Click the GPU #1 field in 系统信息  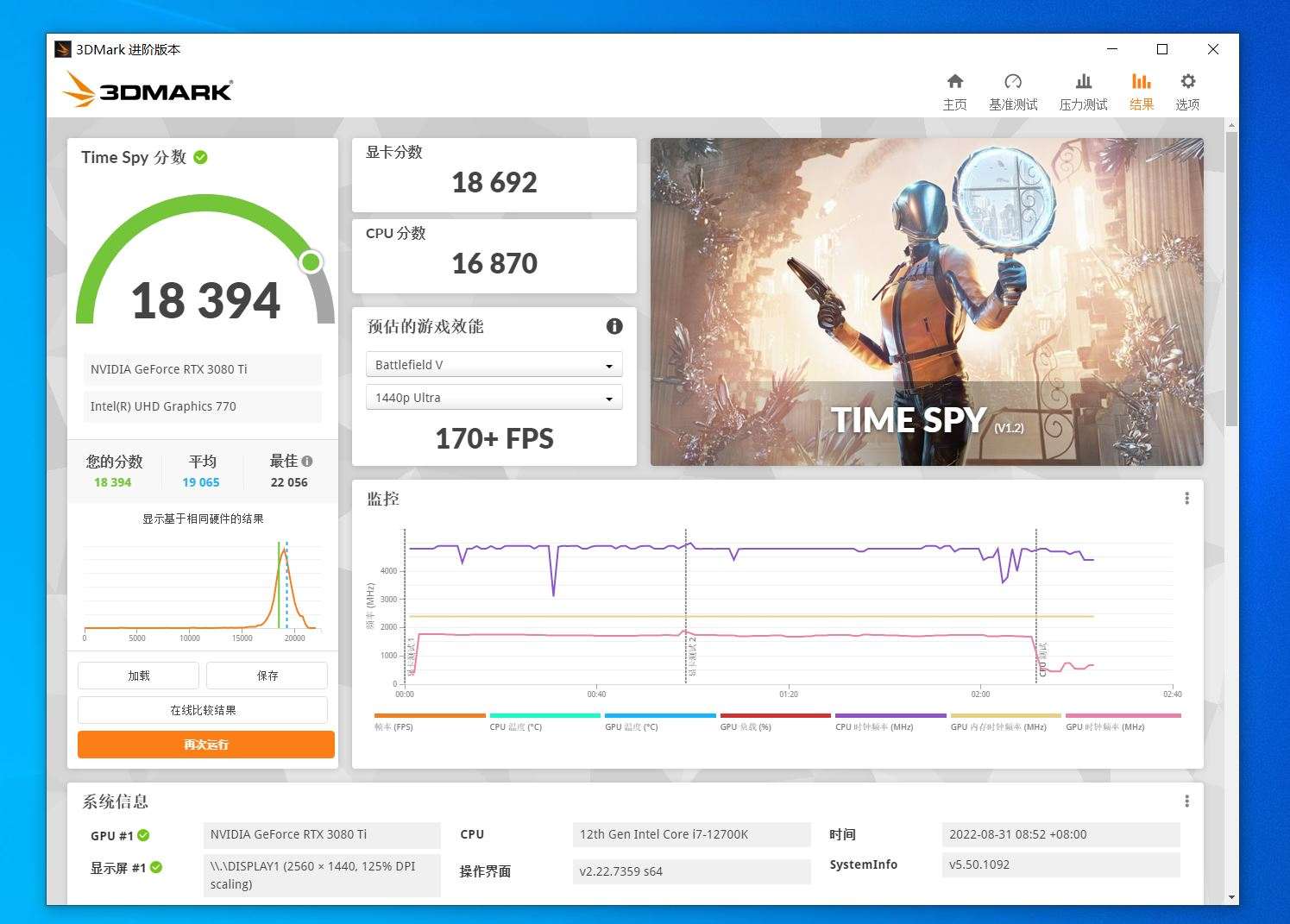click(x=322, y=835)
